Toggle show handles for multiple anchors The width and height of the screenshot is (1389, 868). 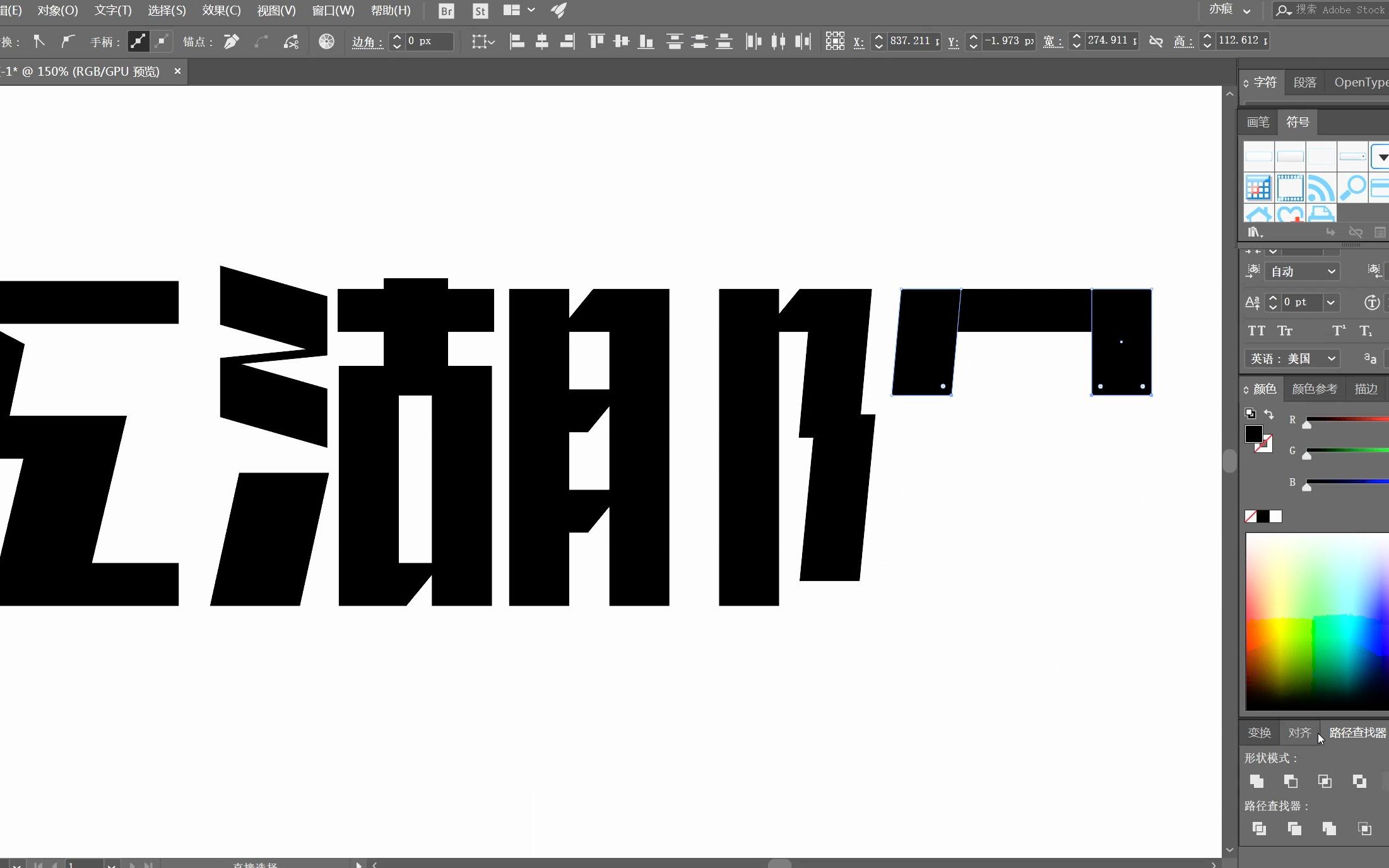click(x=138, y=42)
